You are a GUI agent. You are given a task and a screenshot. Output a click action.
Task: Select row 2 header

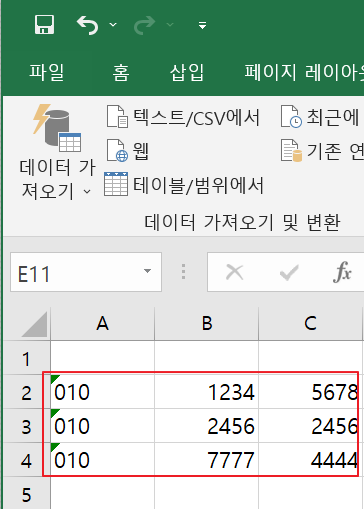point(26,392)
